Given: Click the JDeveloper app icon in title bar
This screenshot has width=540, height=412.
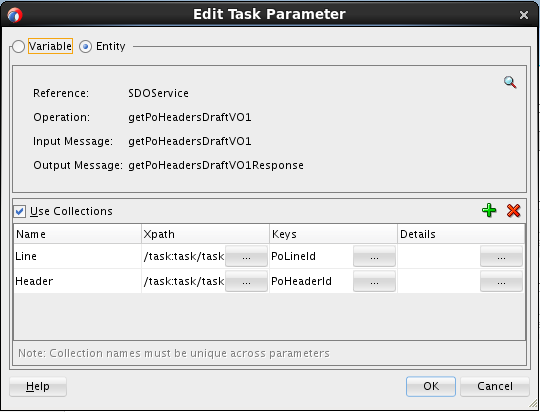Looking at the screenshot, I should click(15, 15).
